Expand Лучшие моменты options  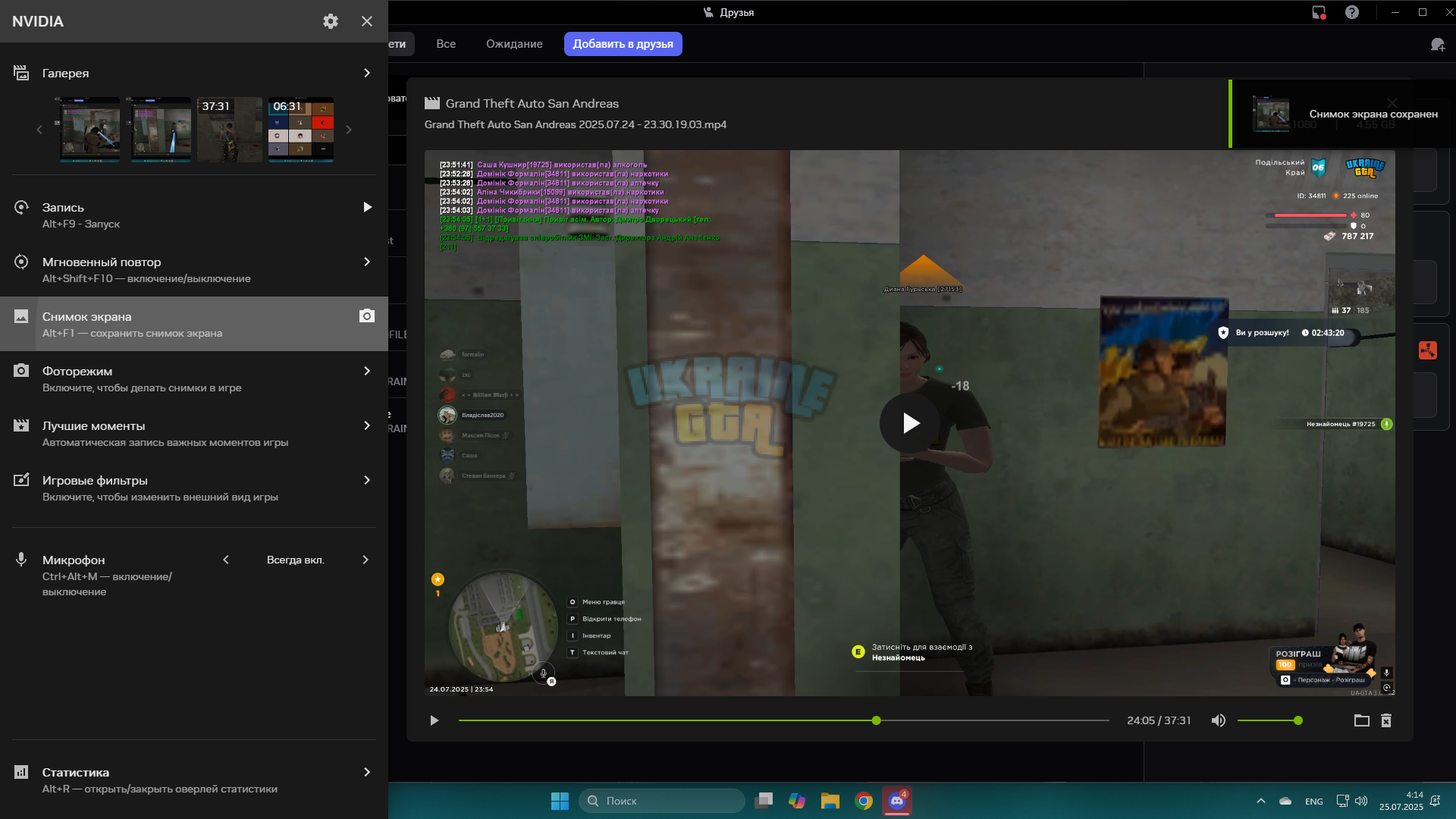tap(367, 425)
